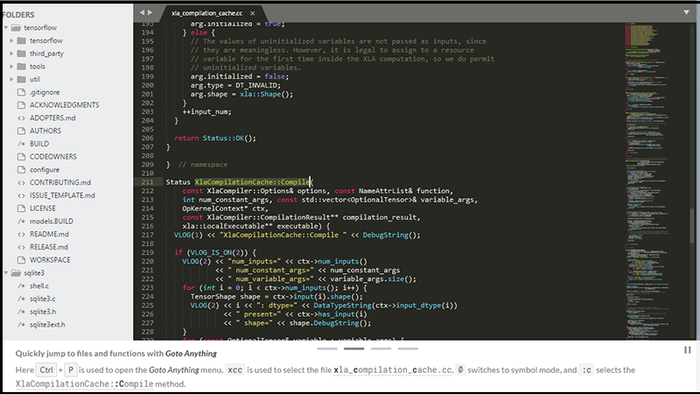Select the second slide indicator
The height and width of the screenshot is (394, 700).
point(354,348)
